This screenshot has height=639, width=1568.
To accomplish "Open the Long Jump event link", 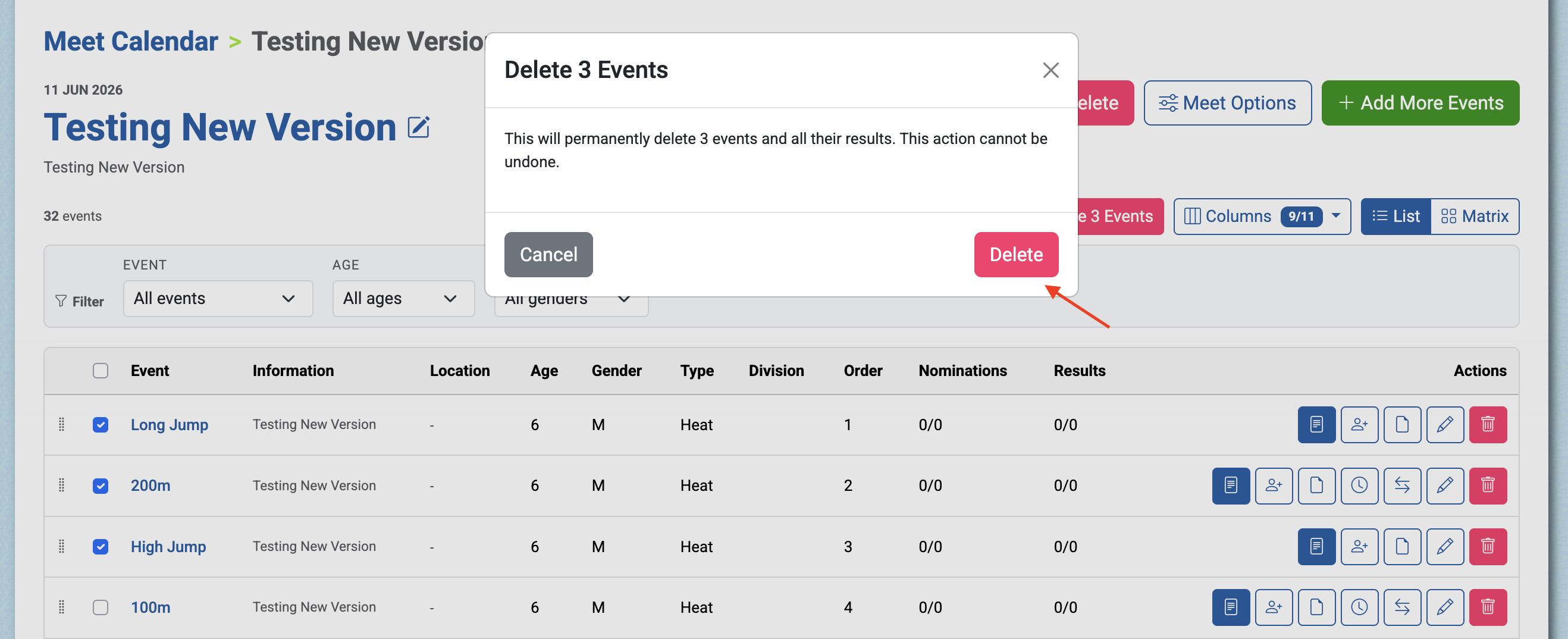I will click(x=169, y=424).
